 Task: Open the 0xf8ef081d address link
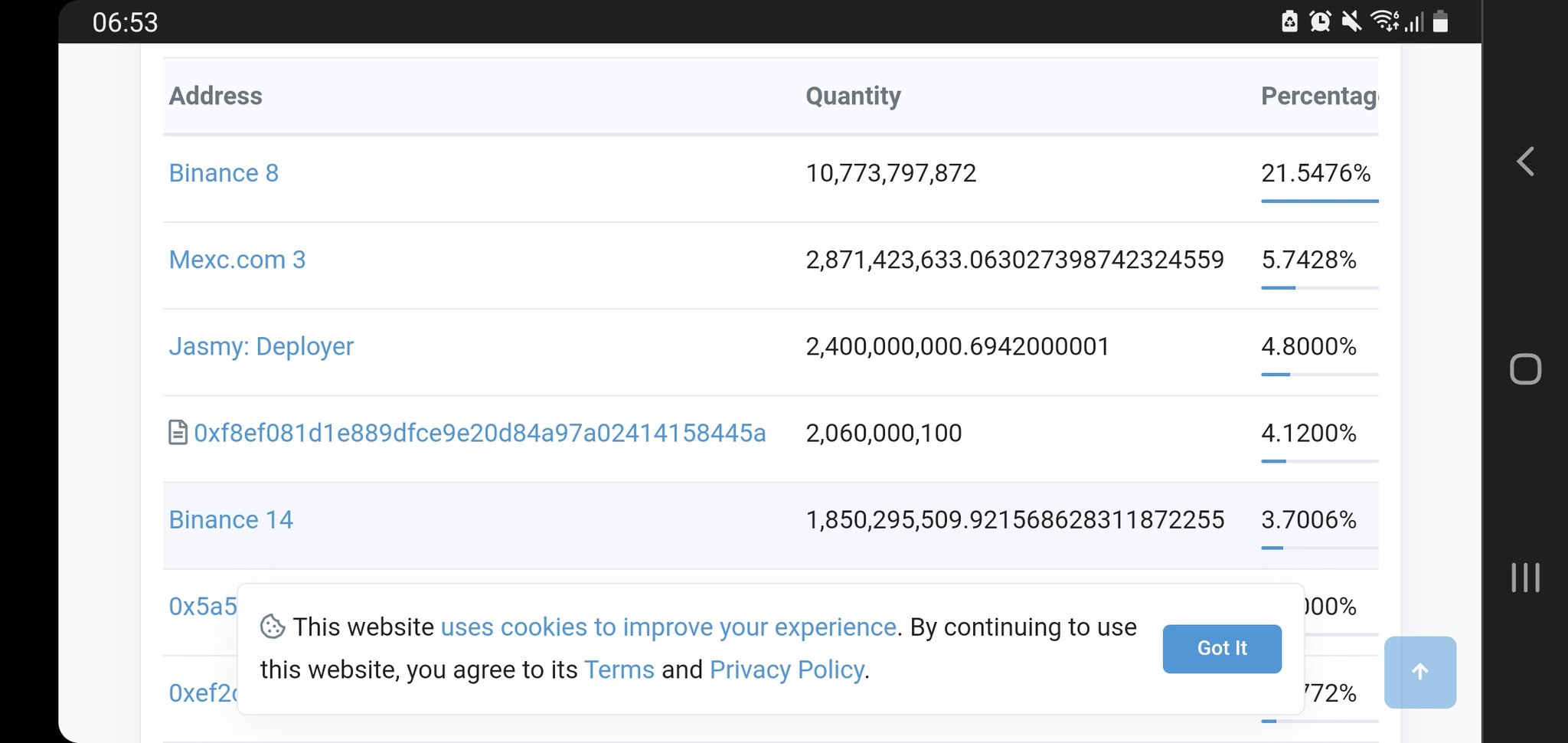point(480,433)
